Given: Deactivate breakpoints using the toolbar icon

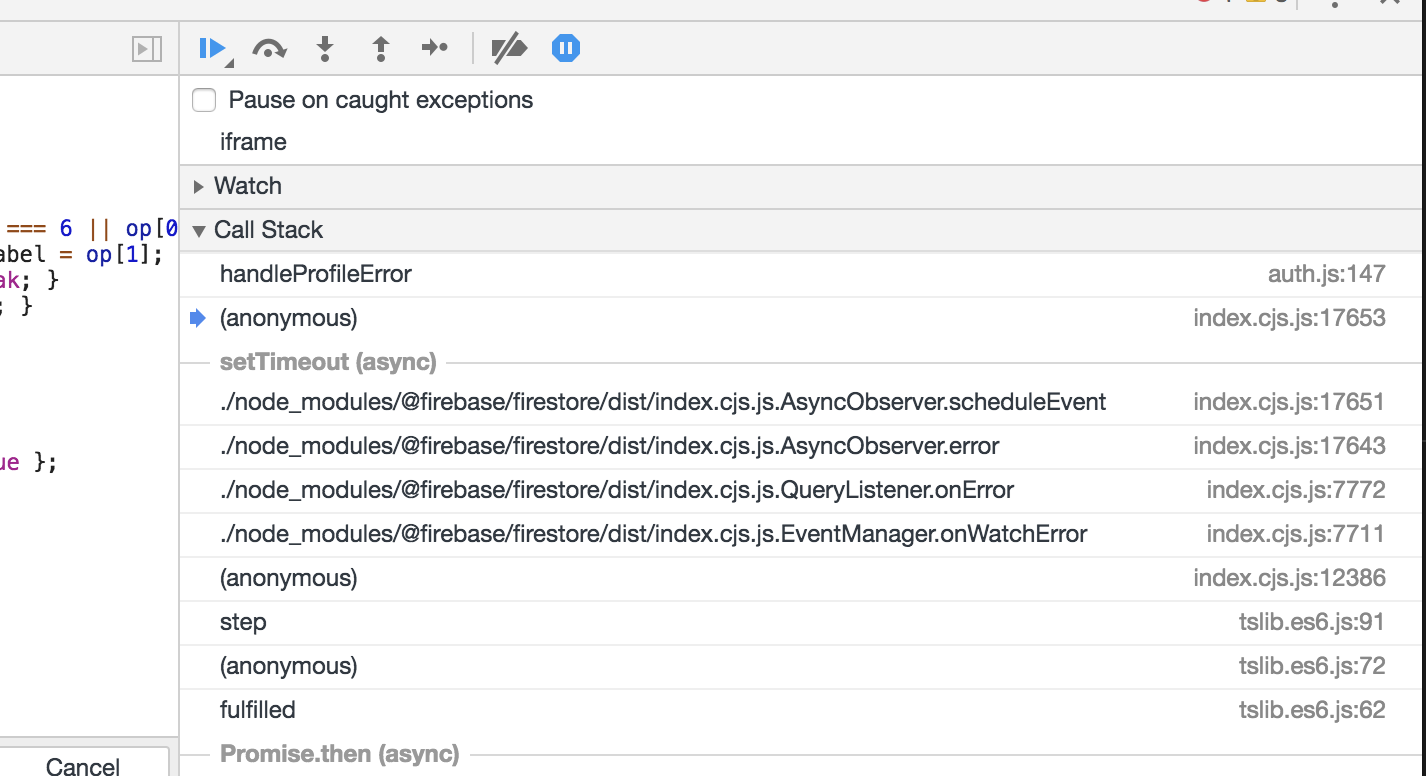Looking at the screenshot, I should [510, 47].
